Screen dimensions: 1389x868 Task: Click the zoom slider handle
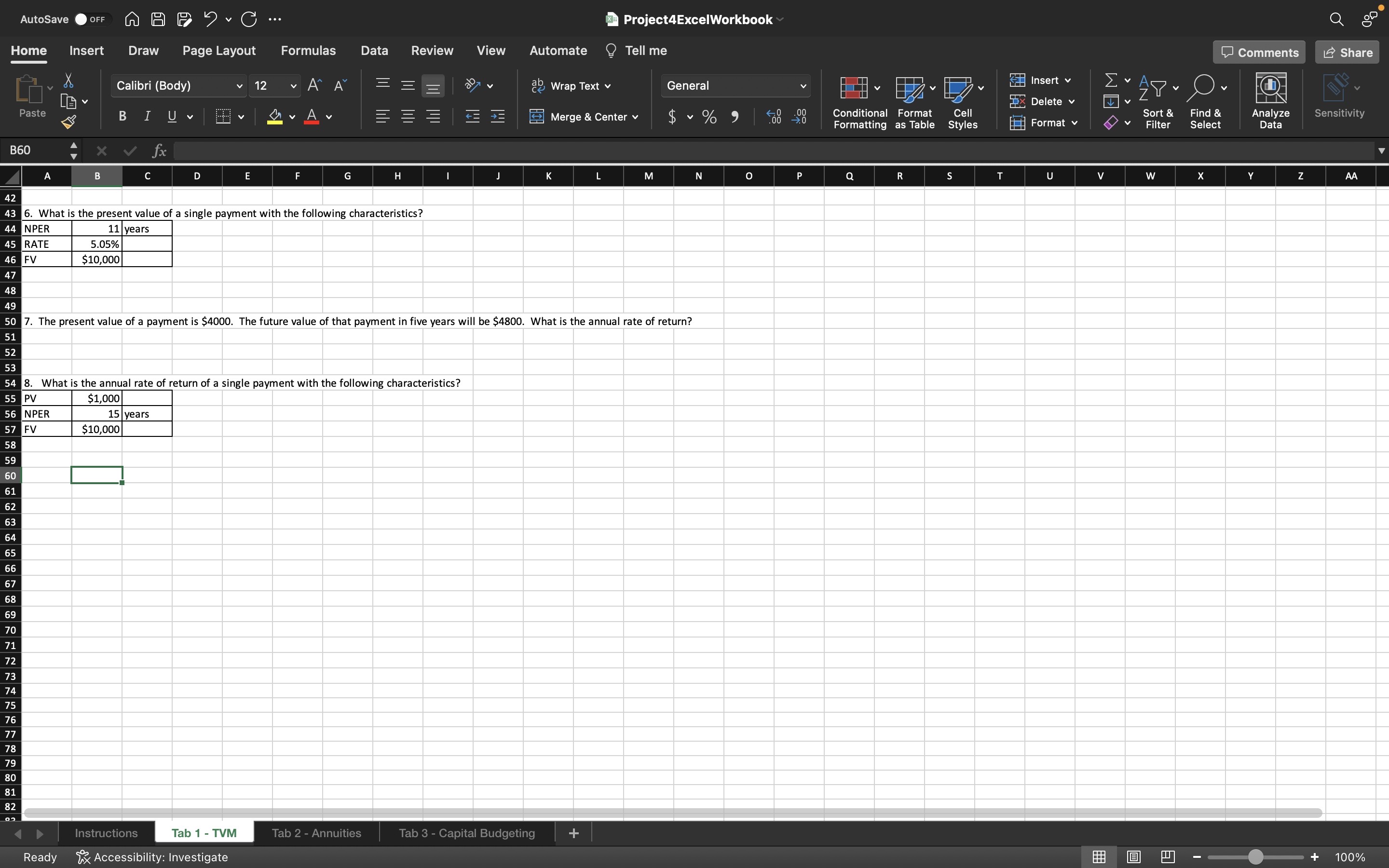1255,857
